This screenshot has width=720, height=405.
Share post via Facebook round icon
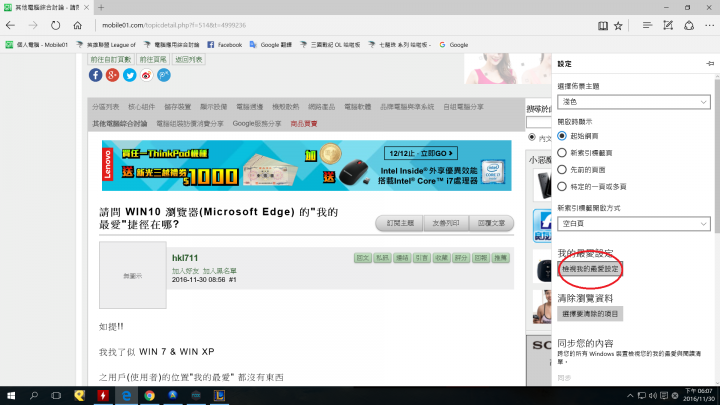[x=96, y=75]
